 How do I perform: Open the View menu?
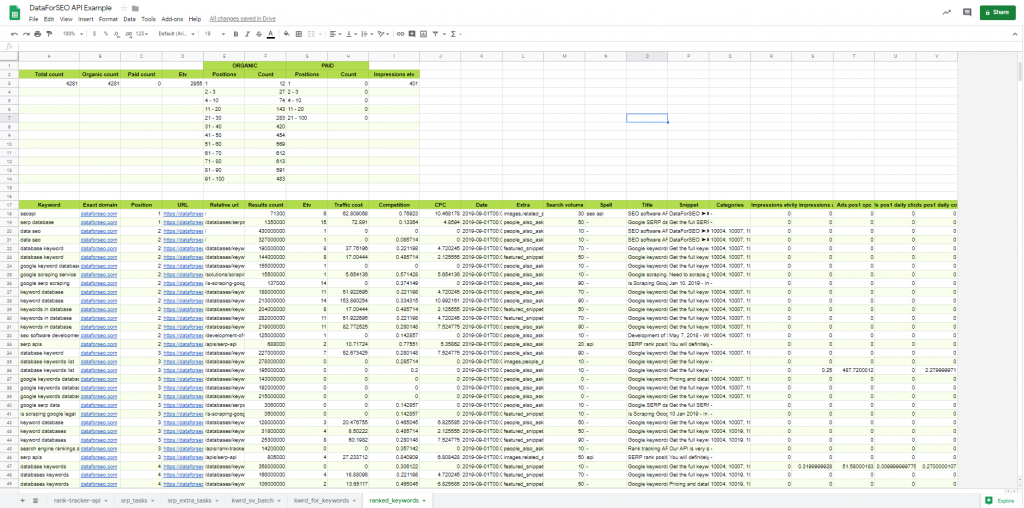click(66, 19)
